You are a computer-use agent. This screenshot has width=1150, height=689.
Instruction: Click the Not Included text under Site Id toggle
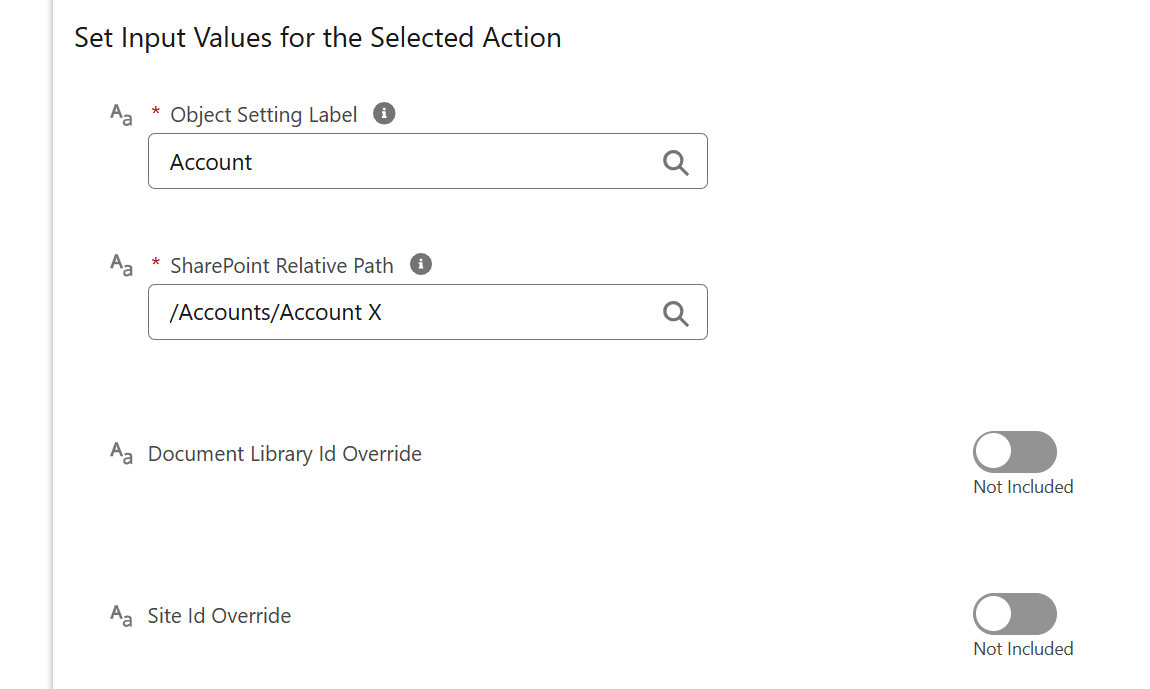point(1023,649)
